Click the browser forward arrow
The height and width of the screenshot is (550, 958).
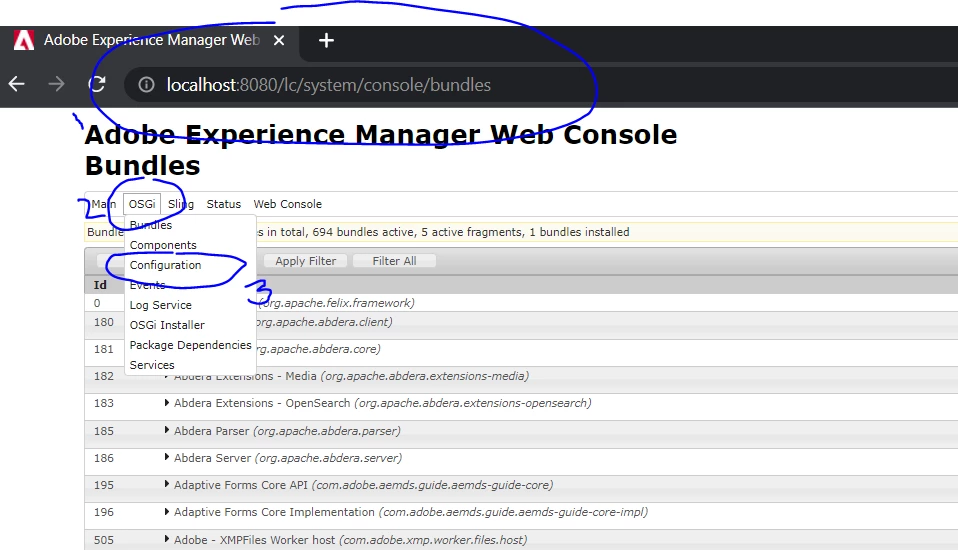pyautogui.click(x=56, y=84)
